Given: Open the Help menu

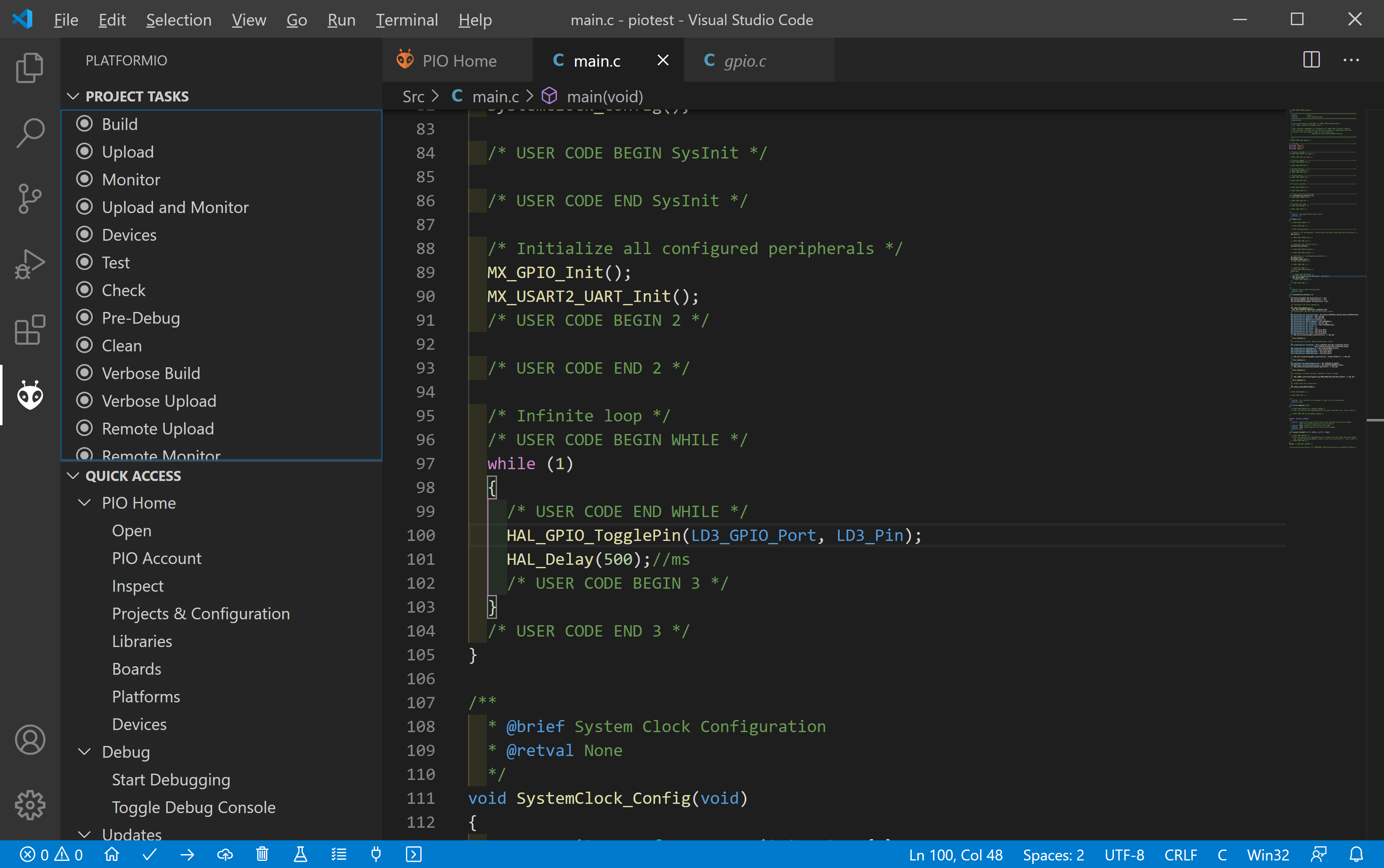Looking at the screenshot, I should tap(475, 20).
